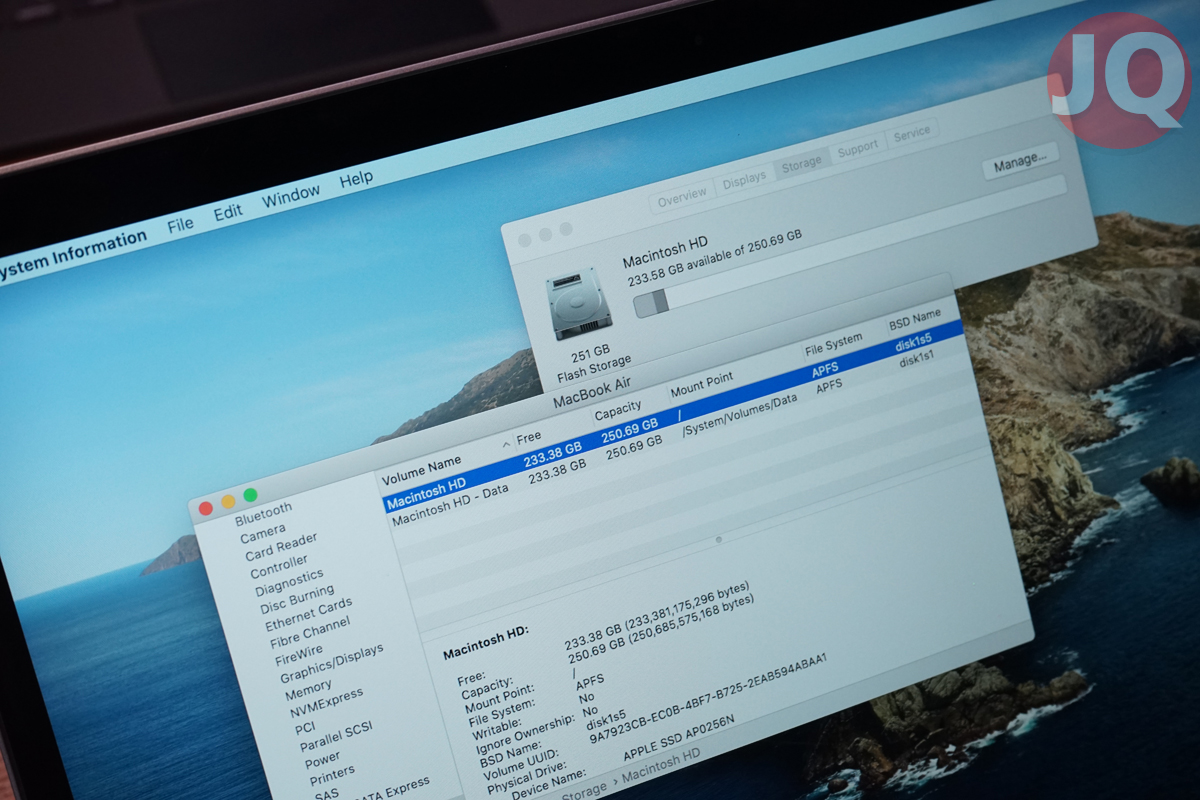Select Disc Burning in the sidebar

297,601
